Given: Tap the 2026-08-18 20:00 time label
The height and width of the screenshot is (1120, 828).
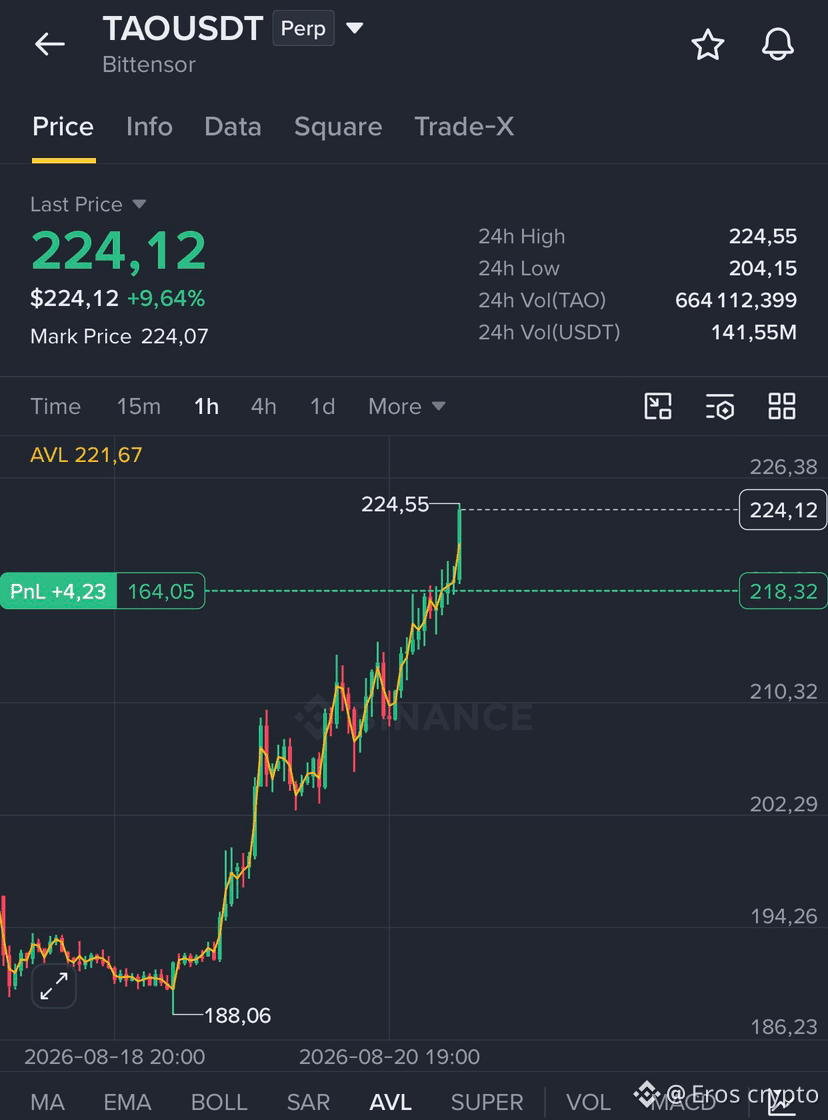Looking at the screenshot, I should [x=114, y=1056].
